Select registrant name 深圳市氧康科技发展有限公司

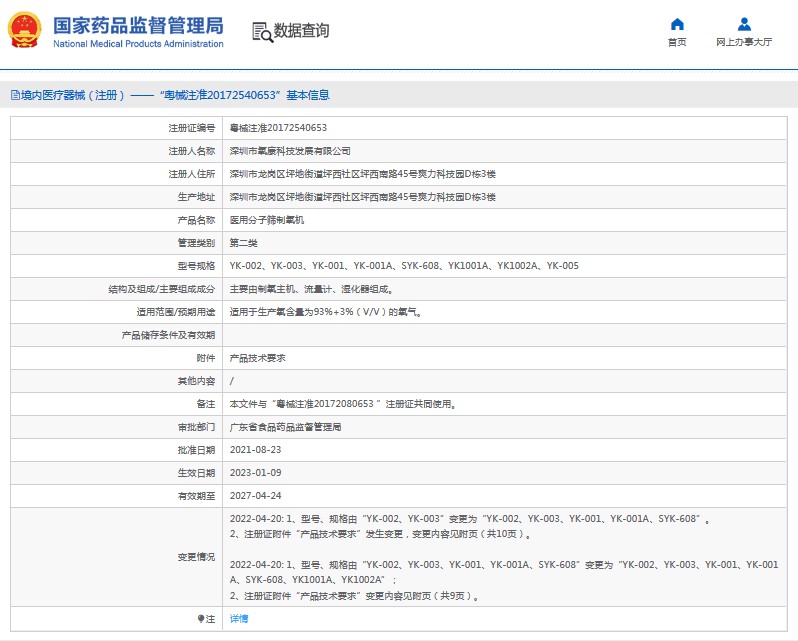click(x=290, y=151)
